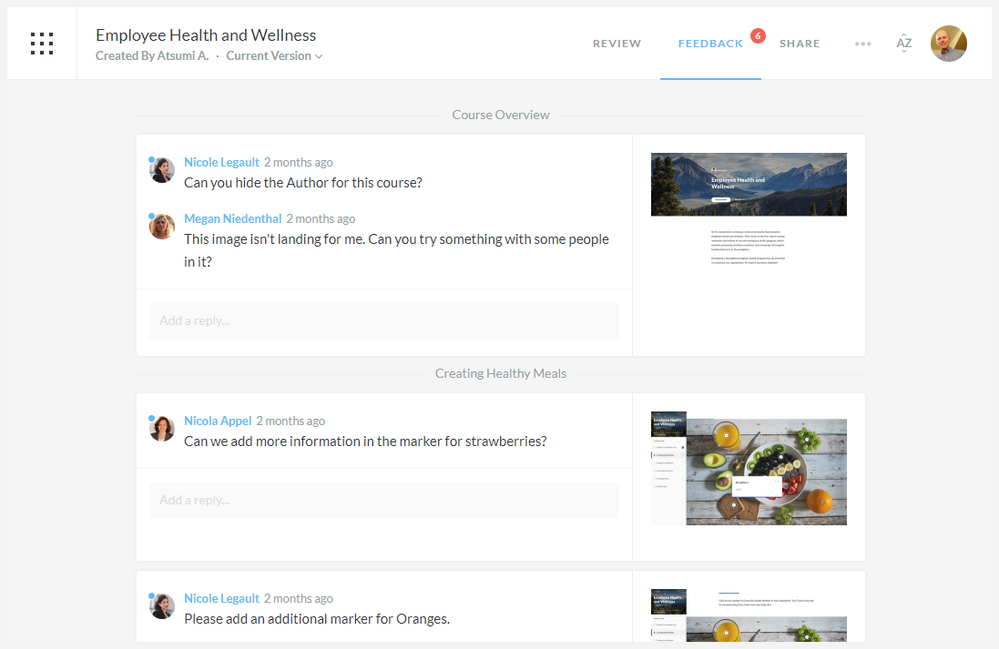Click comment 'Can you hide the Author for this course?'
Image resolution: width=999 pixels, height=649 pixels.
[303, 183]
